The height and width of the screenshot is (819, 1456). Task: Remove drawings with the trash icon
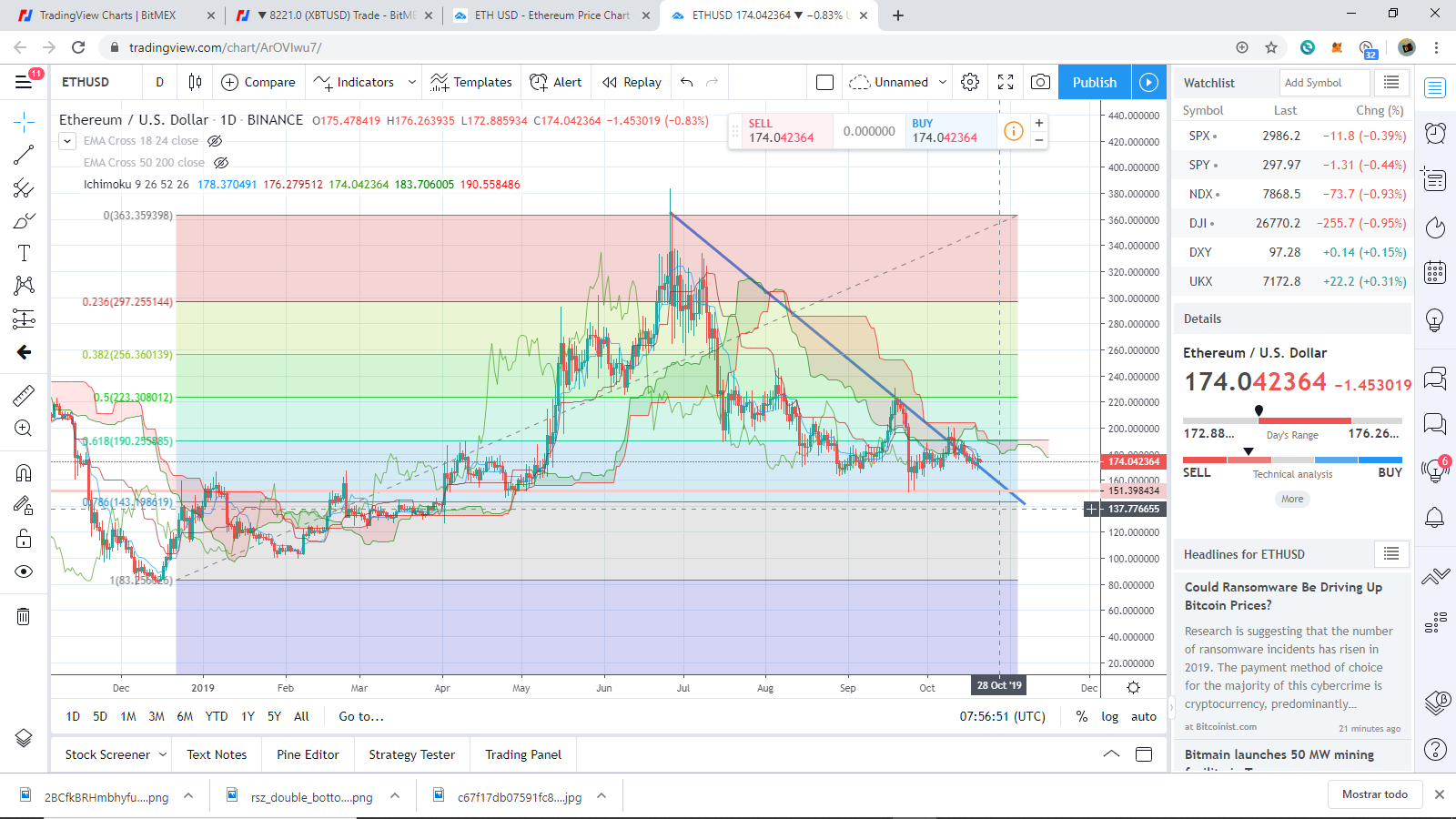pyautogui.click(x=24, y=616)
